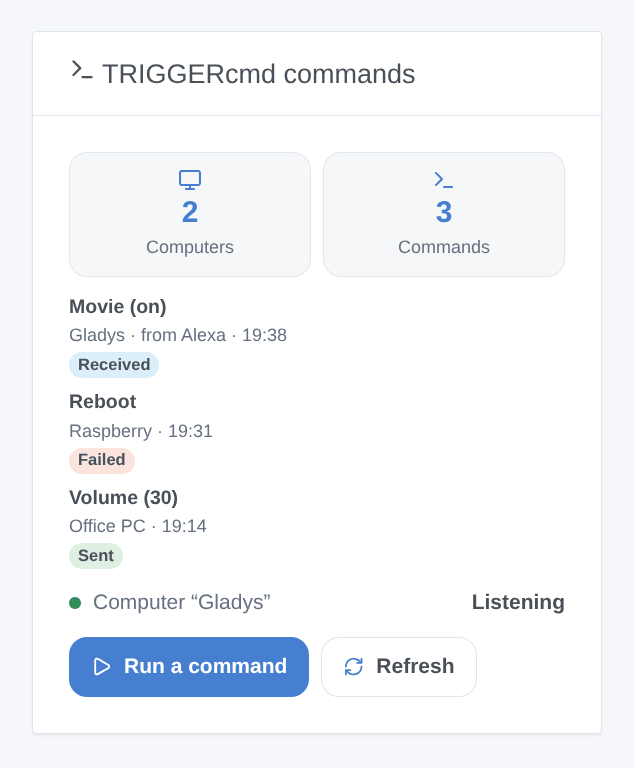
Task: Click the Sent status badge
Action: pos(96,556)
